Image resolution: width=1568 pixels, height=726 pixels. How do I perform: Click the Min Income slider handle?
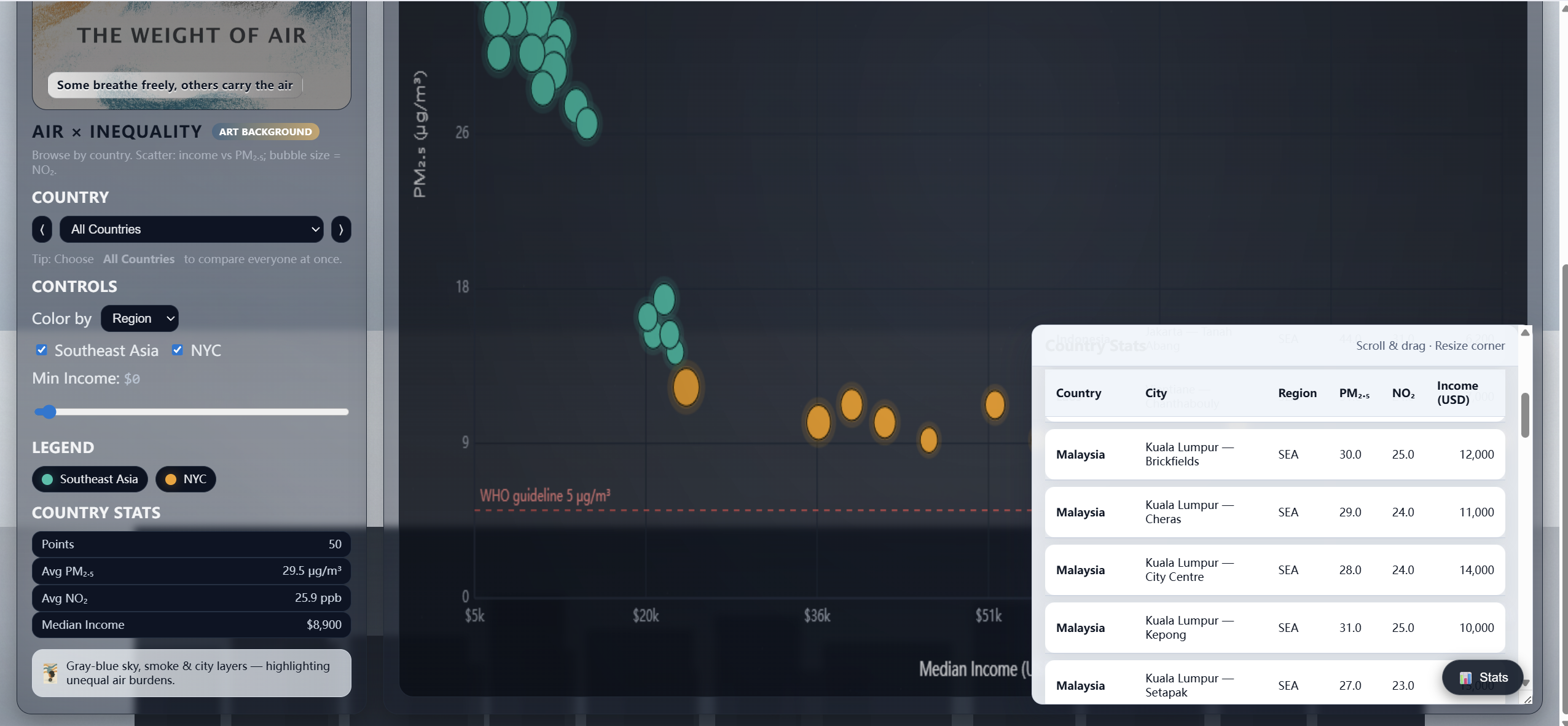tap(48, 412)
